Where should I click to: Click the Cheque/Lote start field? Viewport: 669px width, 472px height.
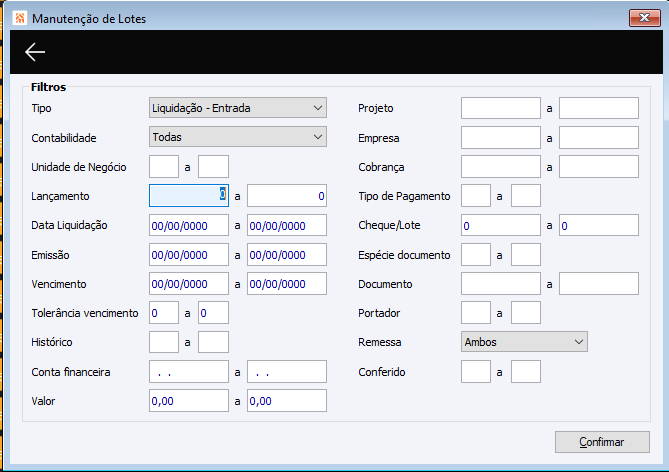[501, 225]
